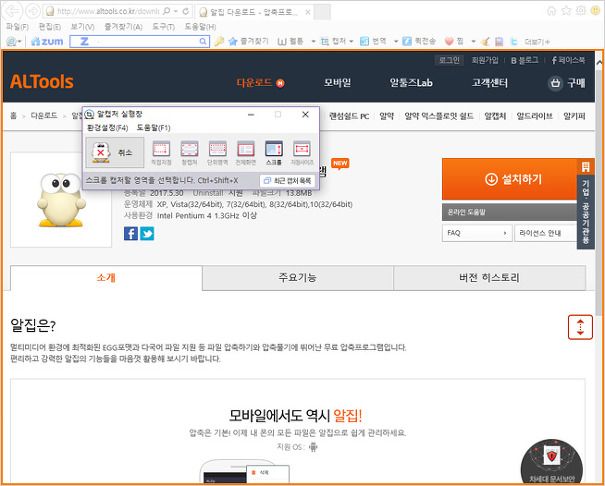Expand the 번역 toolbar dropdown arrow
605x486 pixels.
(396, 41)
